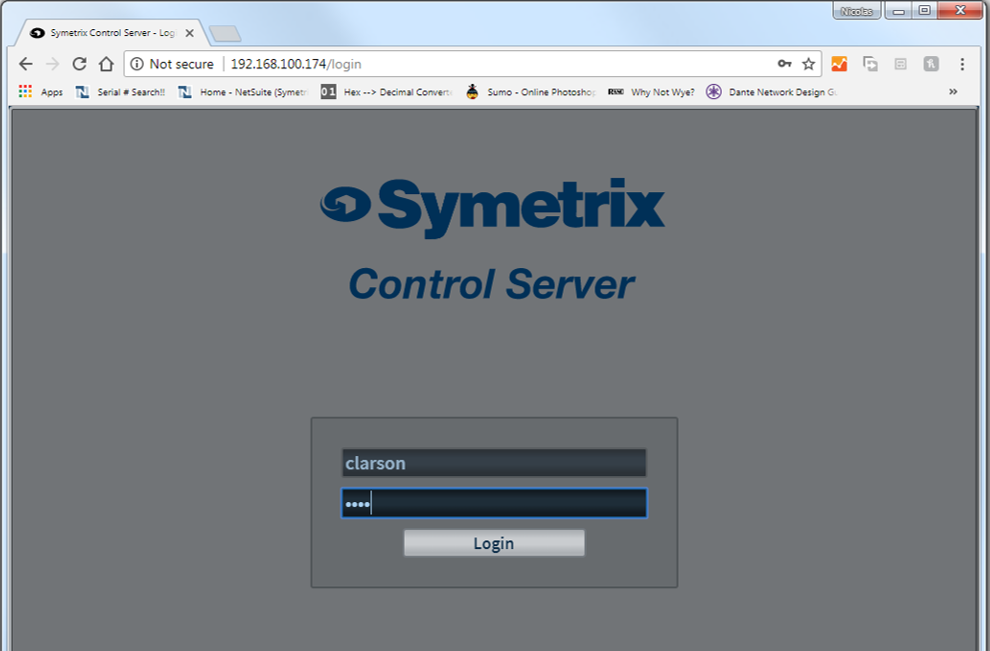View the Not secure site info icon

[x=137, y=64]
